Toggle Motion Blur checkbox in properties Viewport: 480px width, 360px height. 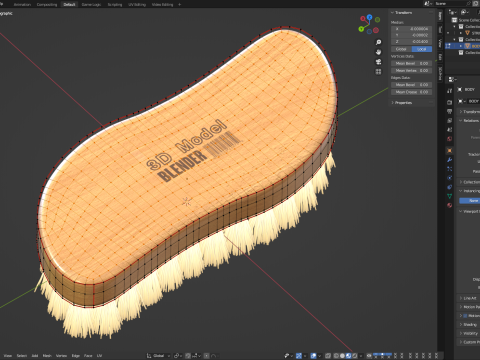point(465,315)
